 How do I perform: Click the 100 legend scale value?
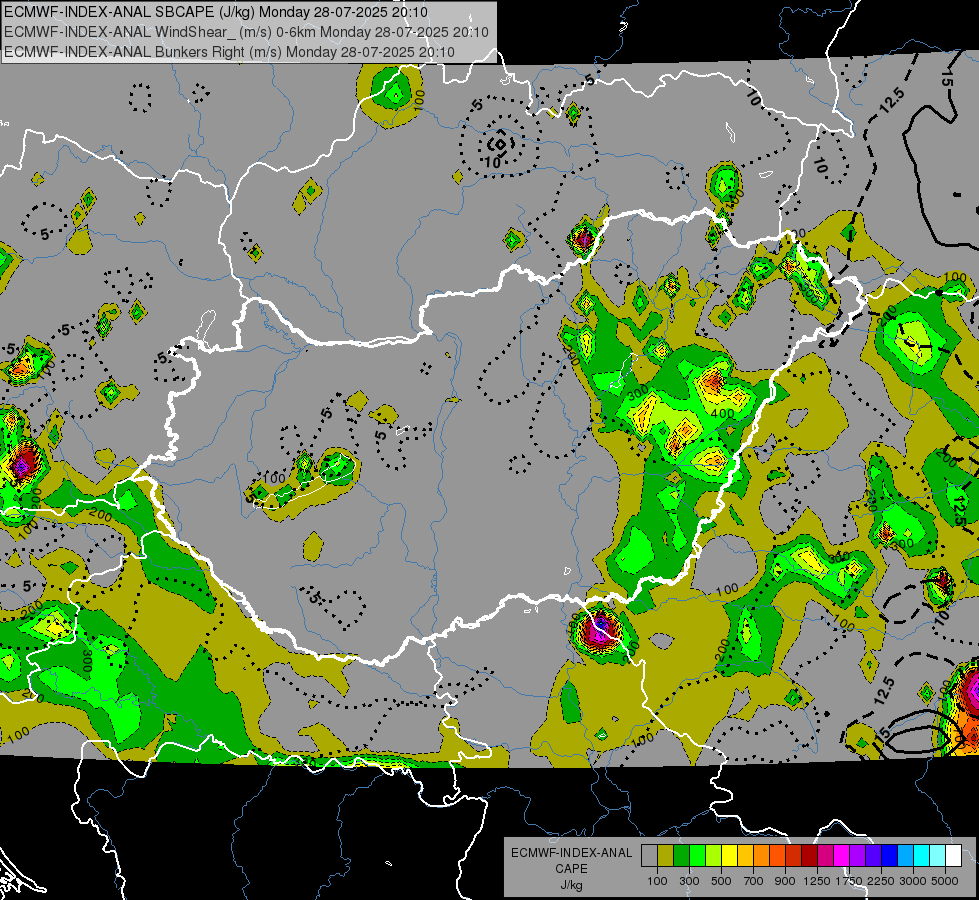[657, 881]
